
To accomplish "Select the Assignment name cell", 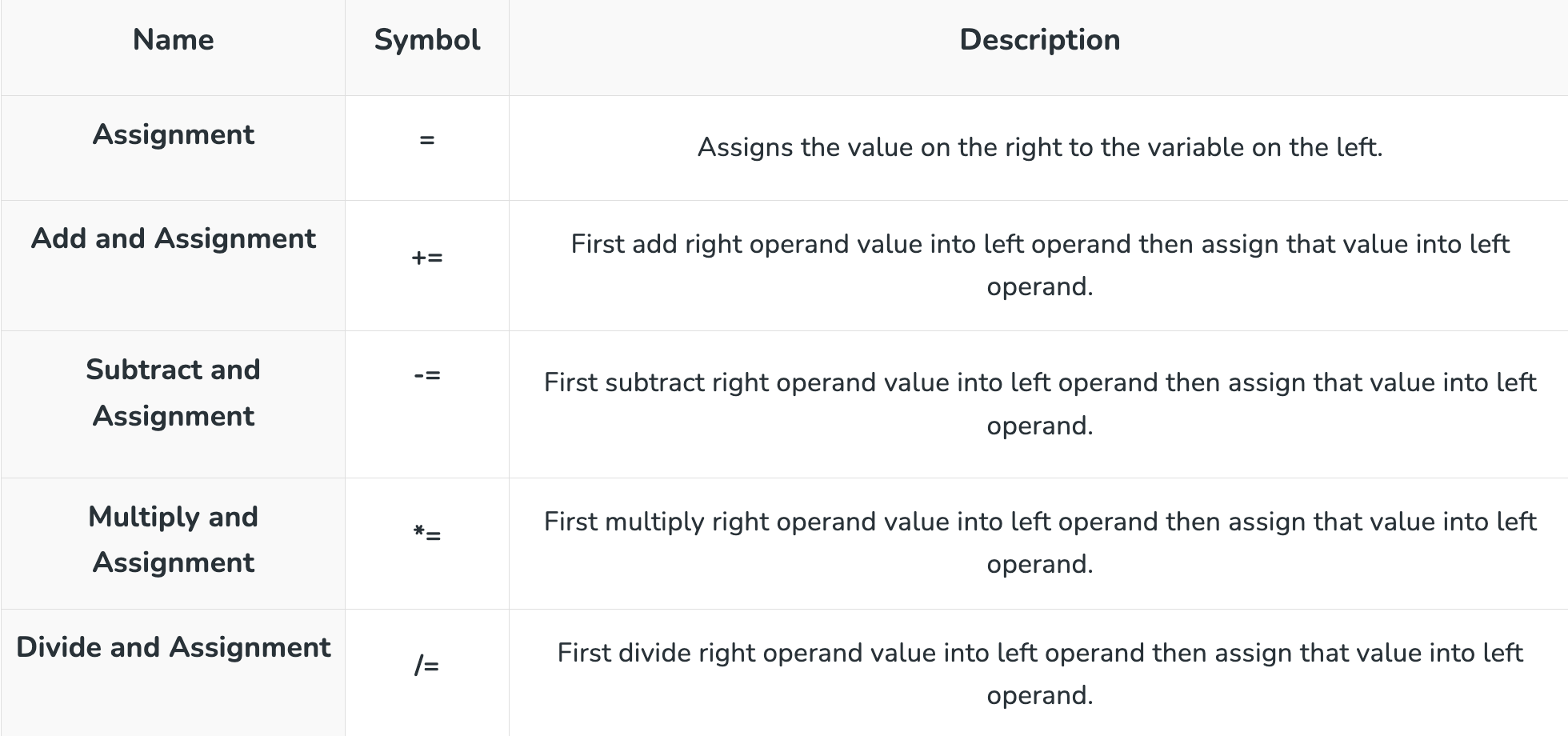I will coord(173,134).
